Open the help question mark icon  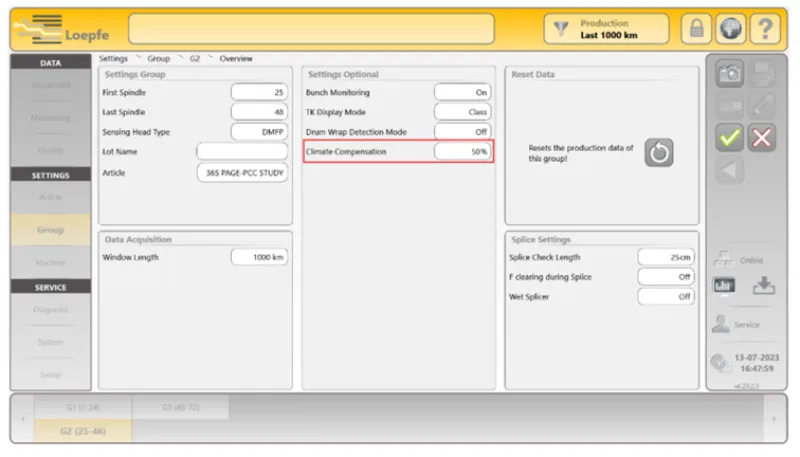[x=764, y=29]
